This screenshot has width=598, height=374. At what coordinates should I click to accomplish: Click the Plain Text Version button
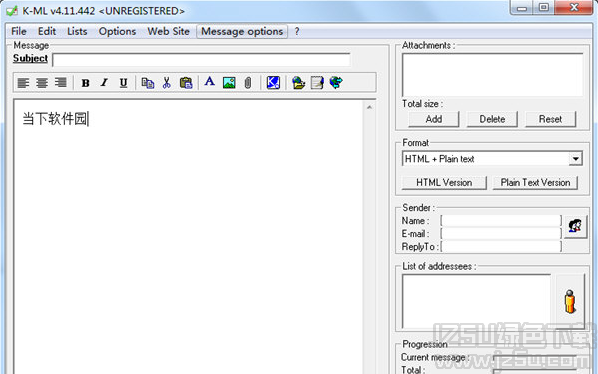tap(535, 182)
